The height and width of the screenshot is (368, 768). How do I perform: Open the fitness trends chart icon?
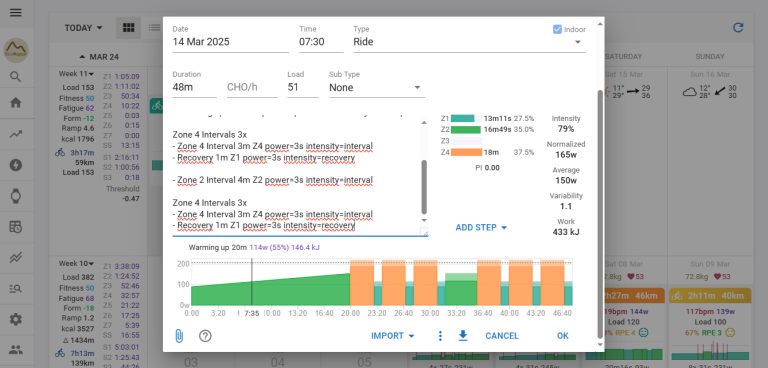point(16,134)
